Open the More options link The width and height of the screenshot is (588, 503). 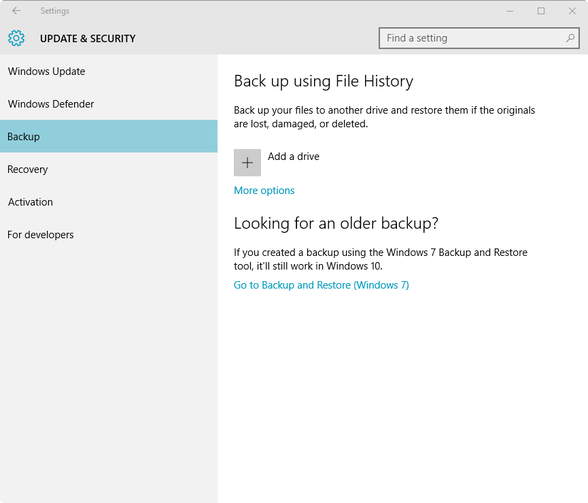pos(264,191)
